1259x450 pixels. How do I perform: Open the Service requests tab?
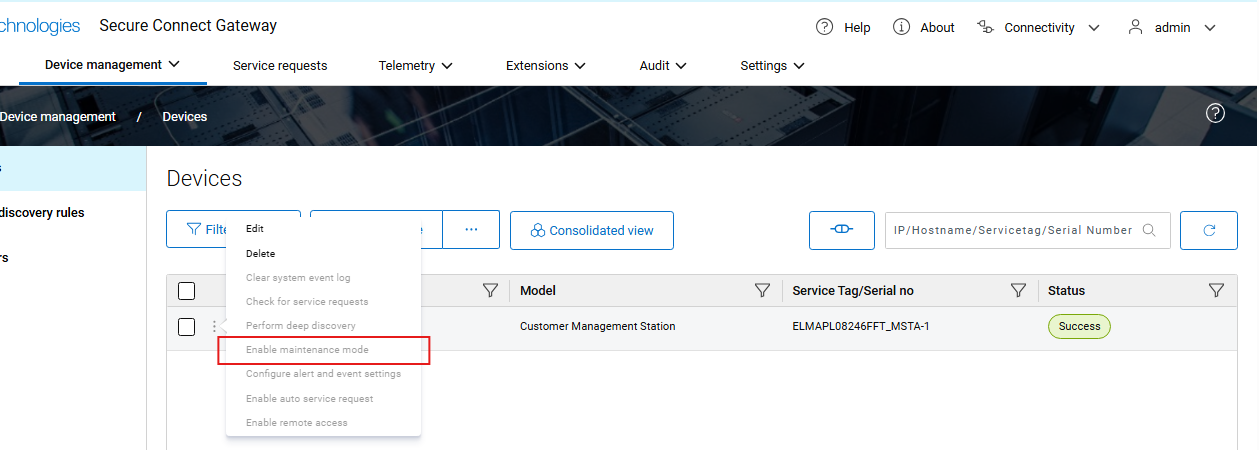[x=280, y=66]
